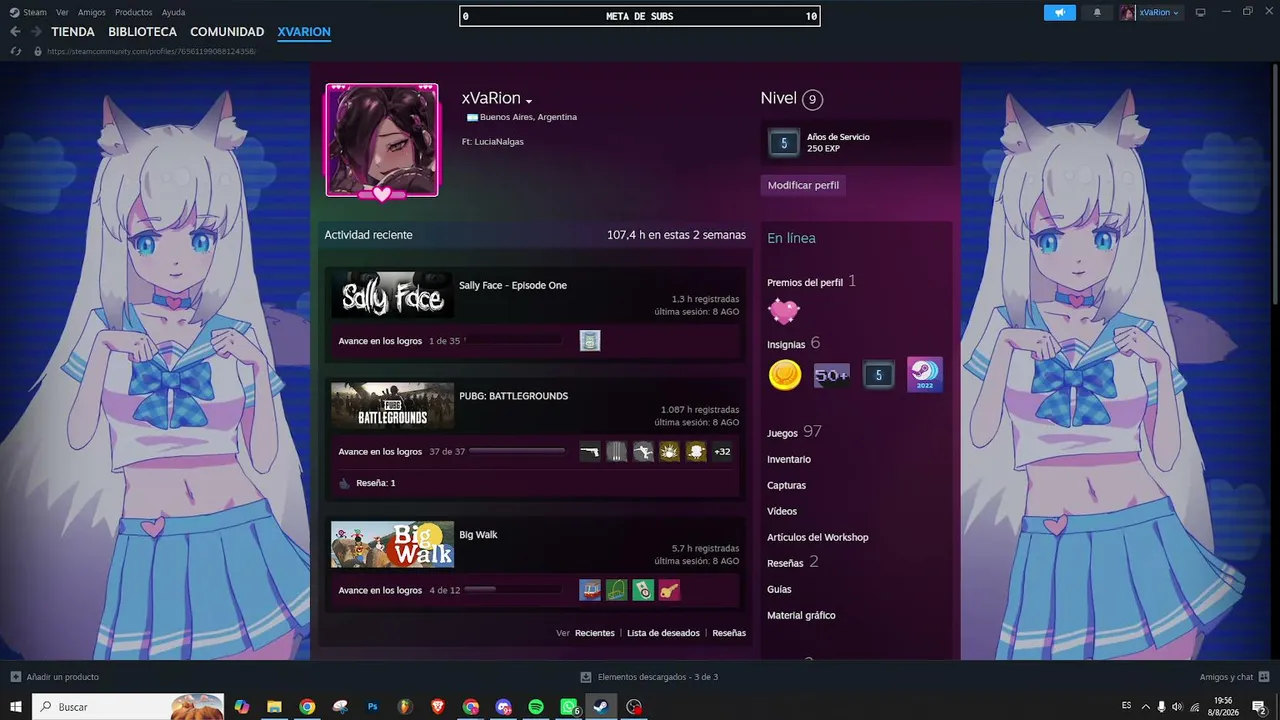
Task: Open the Juegos 97 link
Action: point(794,432)
